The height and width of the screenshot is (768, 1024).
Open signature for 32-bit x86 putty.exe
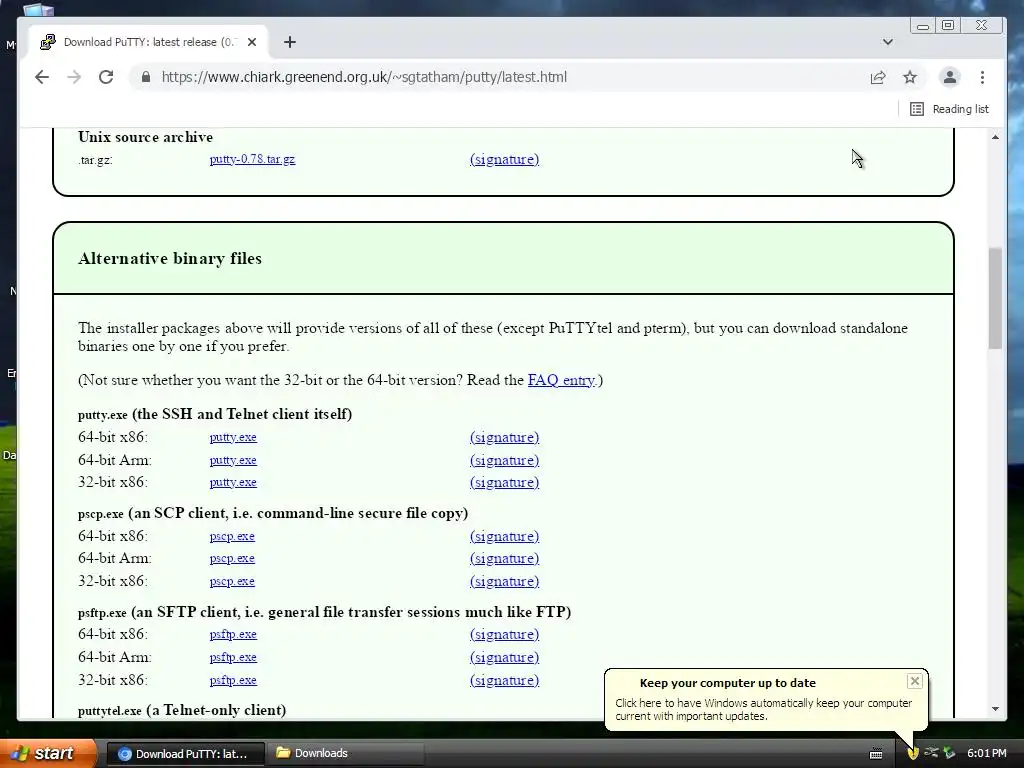[x=504, y=483]
